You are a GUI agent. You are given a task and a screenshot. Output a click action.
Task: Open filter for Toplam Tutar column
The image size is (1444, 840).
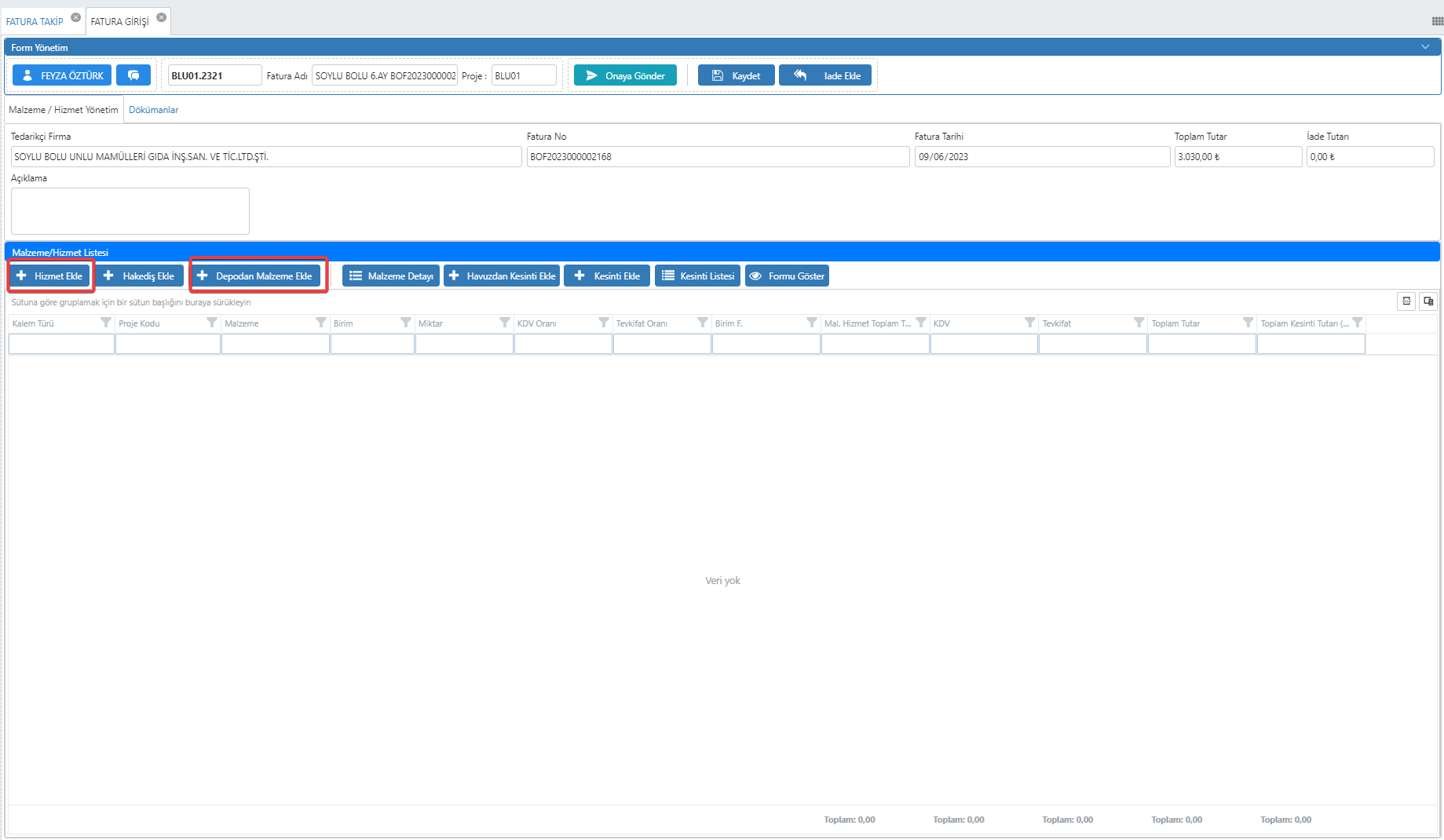1248,323
